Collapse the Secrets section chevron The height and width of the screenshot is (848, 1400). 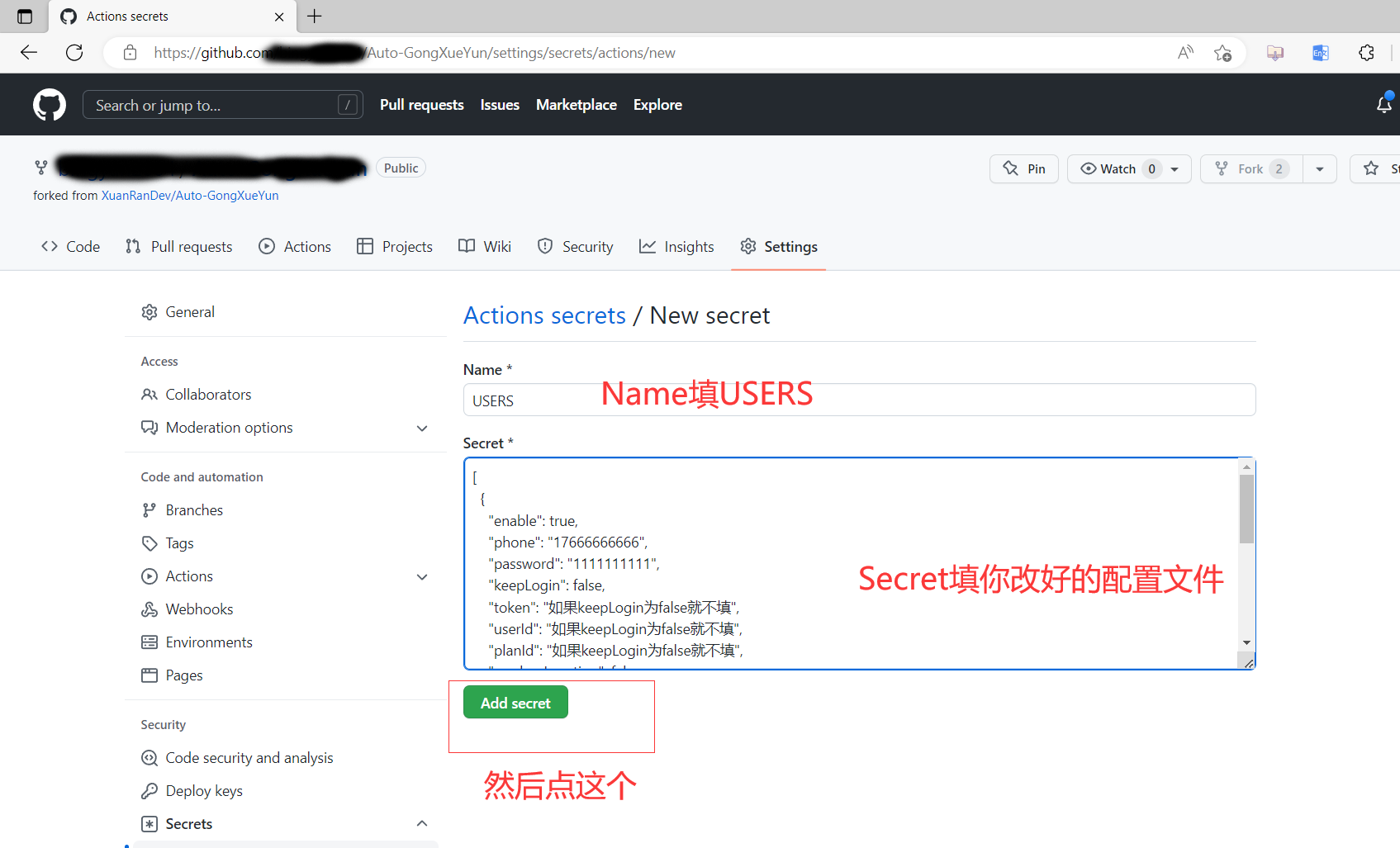pyautogui.click(x=422, y=824)
